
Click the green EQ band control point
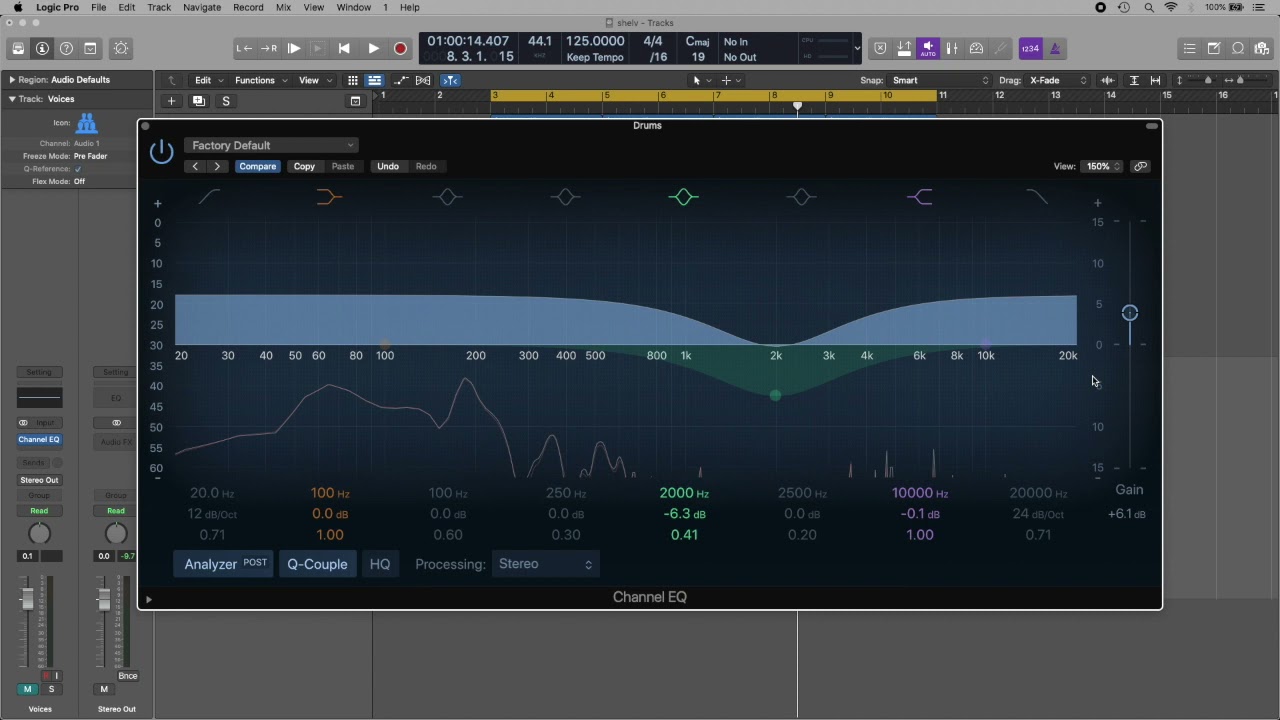click(776, 396)
